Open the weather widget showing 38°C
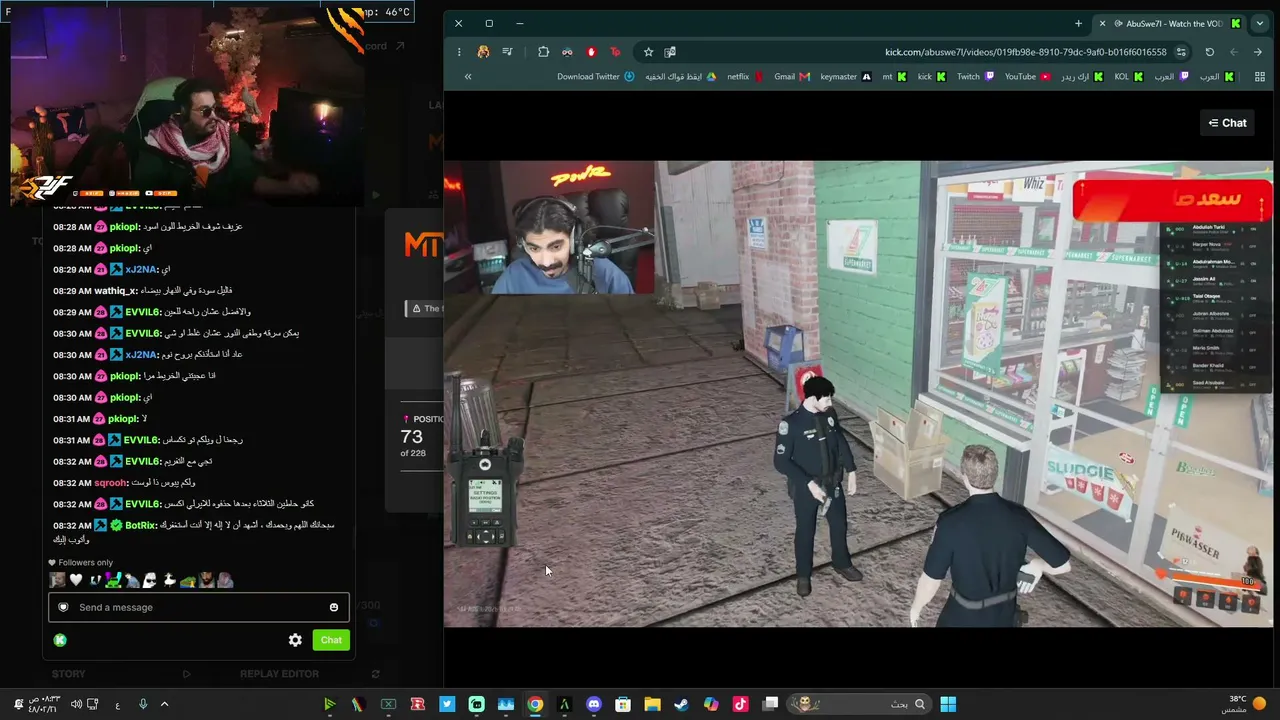Viewport: 1280px width, 720px height. tap(1244, 704)
